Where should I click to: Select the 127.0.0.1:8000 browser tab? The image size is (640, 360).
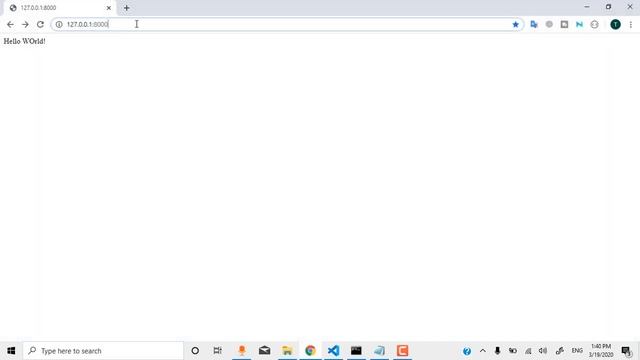tap(60, 8)
